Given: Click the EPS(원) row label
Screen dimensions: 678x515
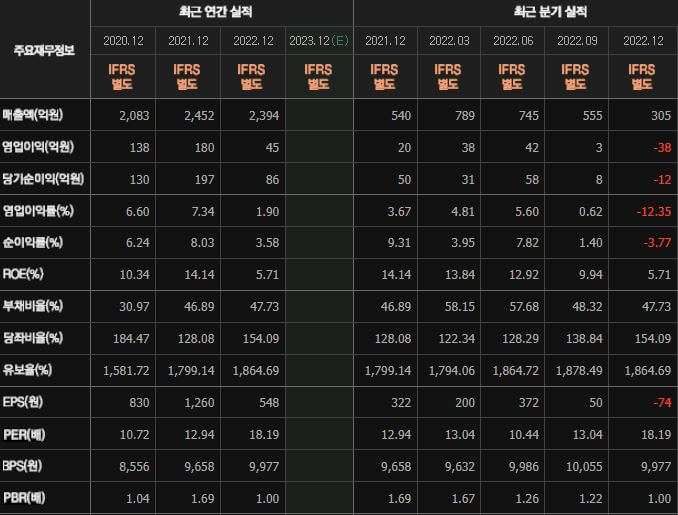Looking at the screenshot, I should click(23, 402).
